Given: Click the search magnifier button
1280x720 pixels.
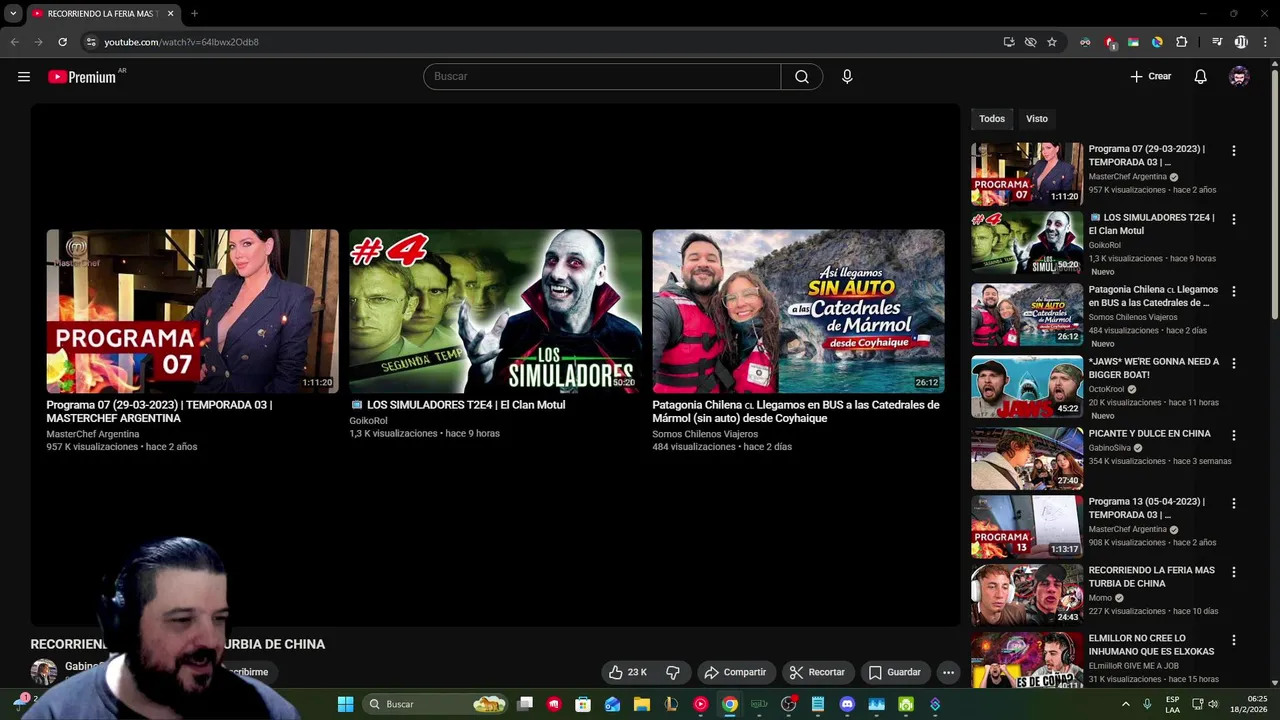Looking at the screenshot, I should click(802, 77).
